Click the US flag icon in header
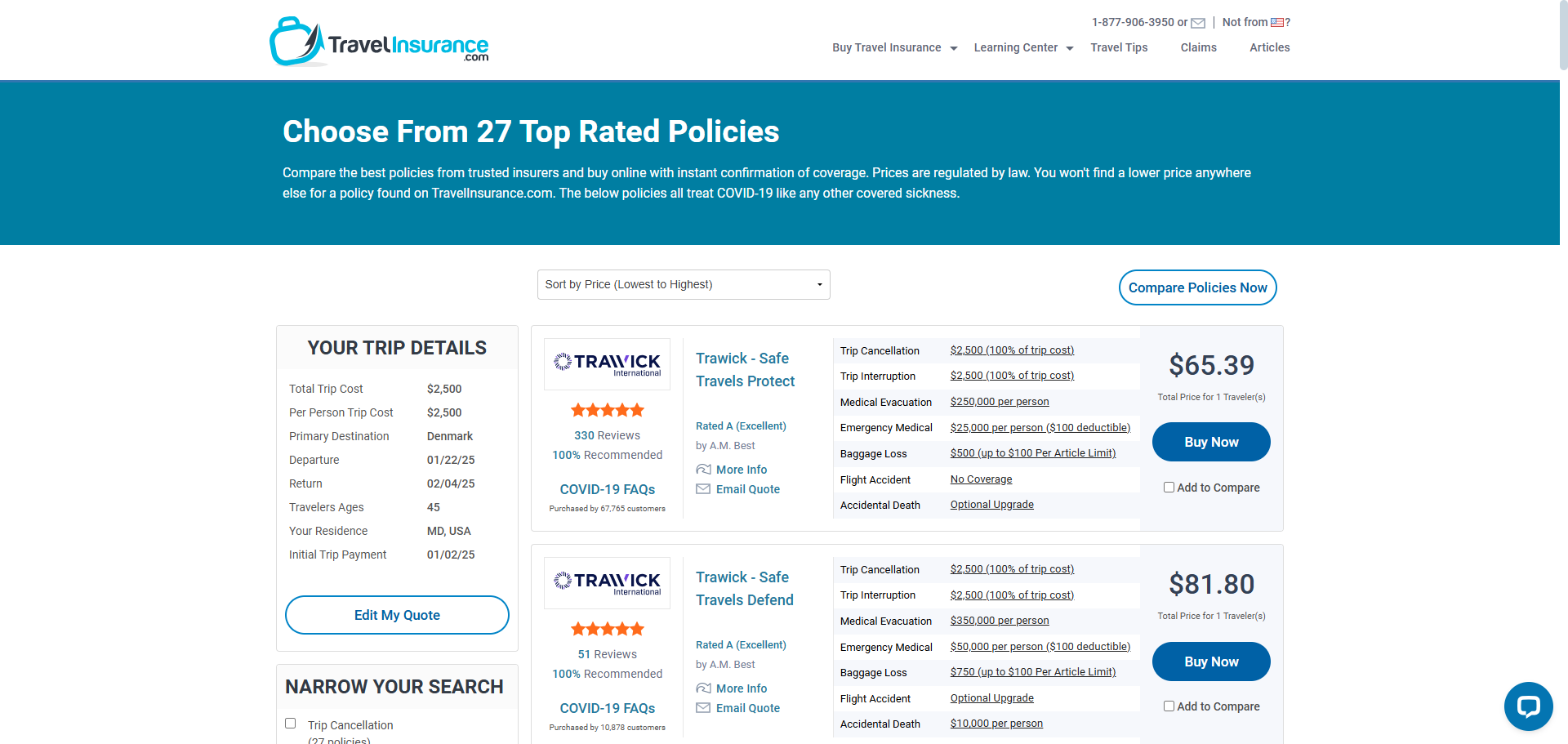 1277,23
